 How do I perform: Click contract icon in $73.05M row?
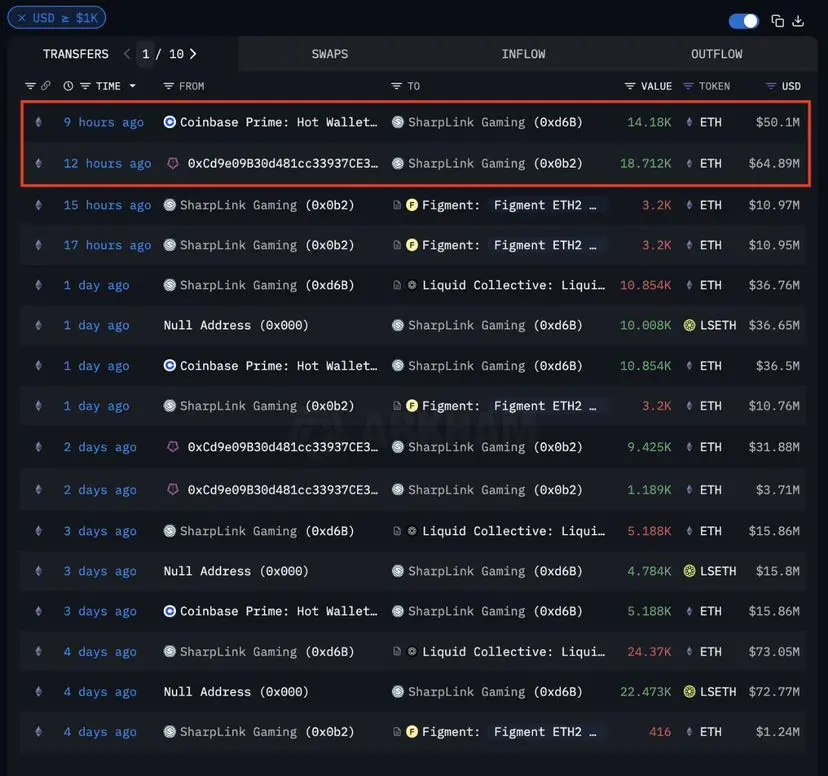point(397,651)
